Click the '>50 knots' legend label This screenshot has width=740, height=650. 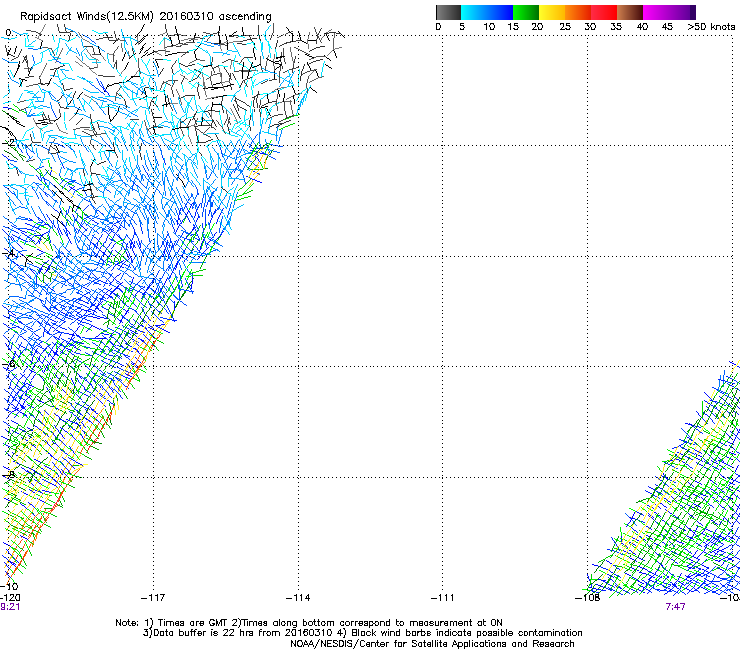[x=711, y=27]
